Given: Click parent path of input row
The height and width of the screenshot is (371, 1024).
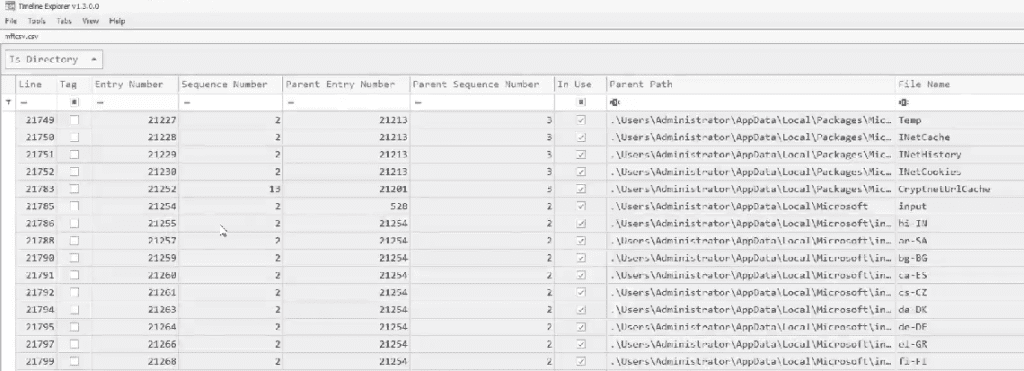Looking at the screenshot, I should [750, 206].
